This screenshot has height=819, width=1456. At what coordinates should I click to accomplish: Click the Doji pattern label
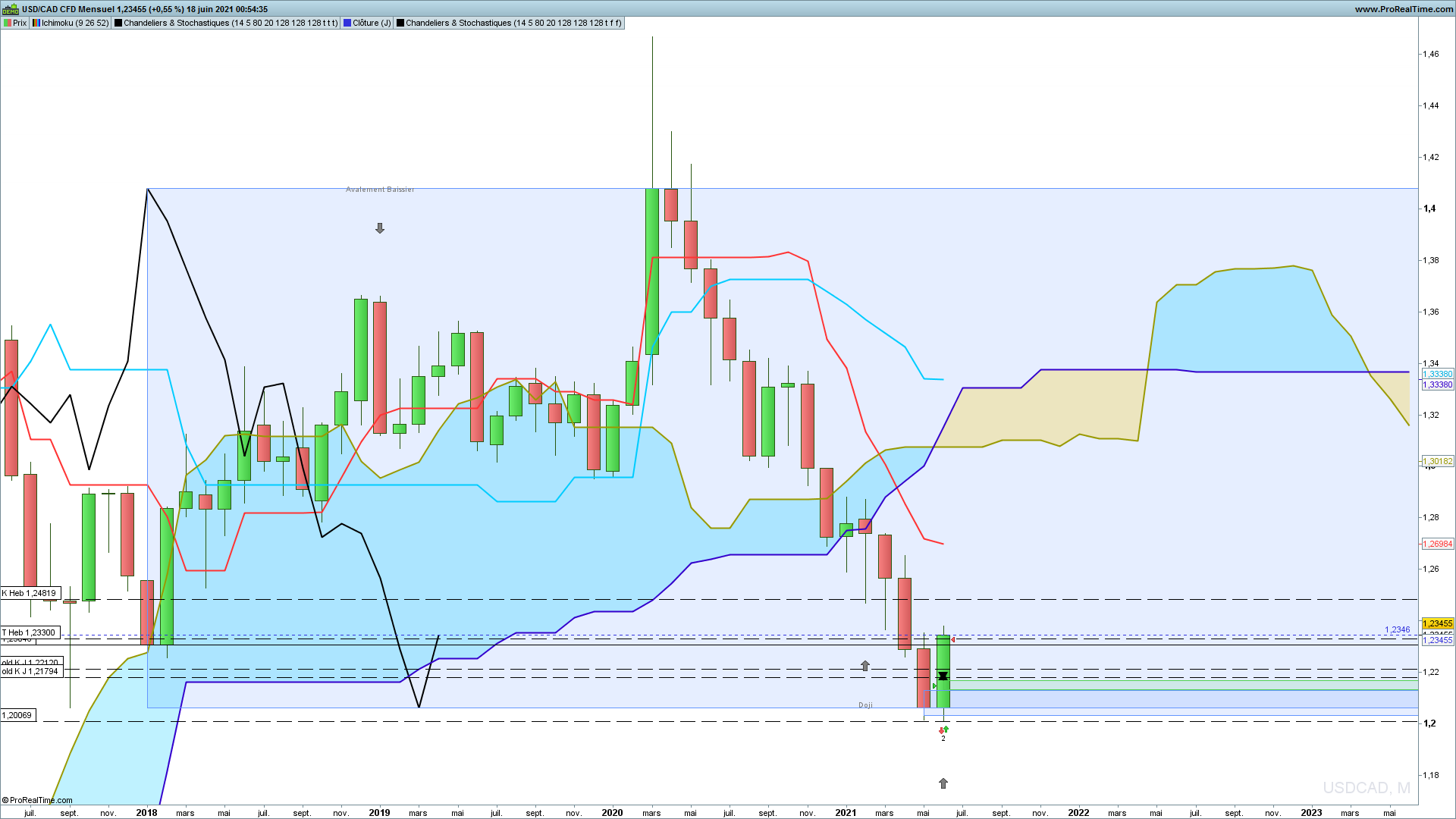point(865,705)
